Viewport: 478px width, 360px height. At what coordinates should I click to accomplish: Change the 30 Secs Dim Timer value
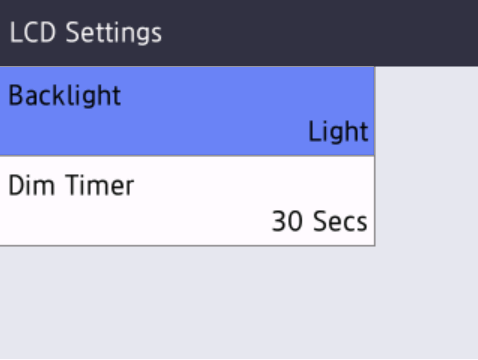[320, 221]
